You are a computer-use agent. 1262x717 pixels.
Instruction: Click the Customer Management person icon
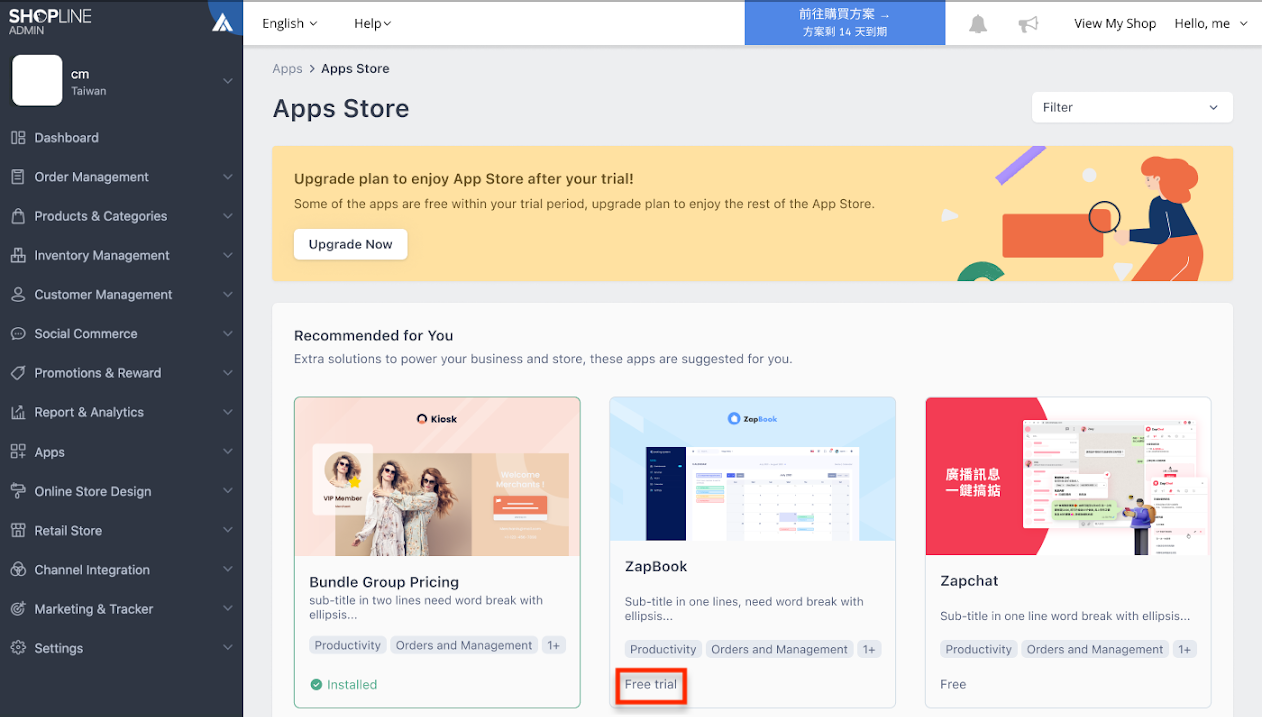(18, 295)
